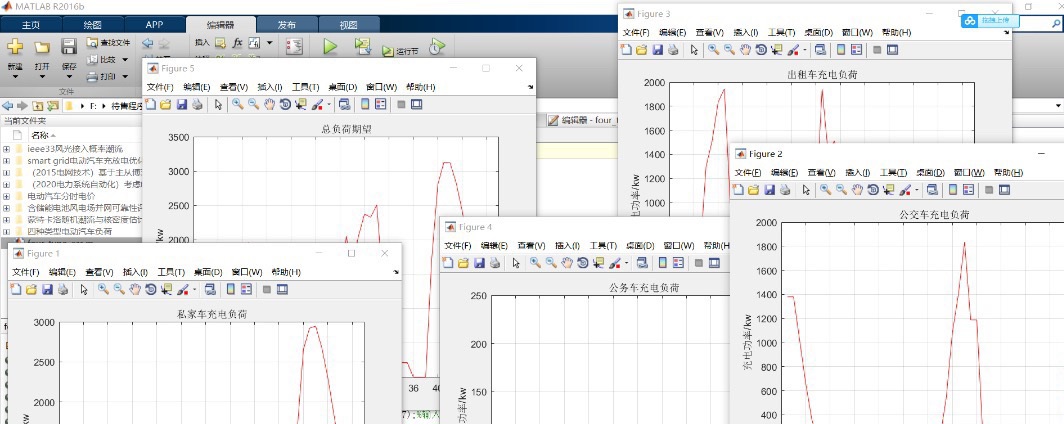Image resolution: width=1064 pixels, height=424 pixels.
Task: Select the Pan hand tool in Figure 5
Action: (x=270, y=104)
